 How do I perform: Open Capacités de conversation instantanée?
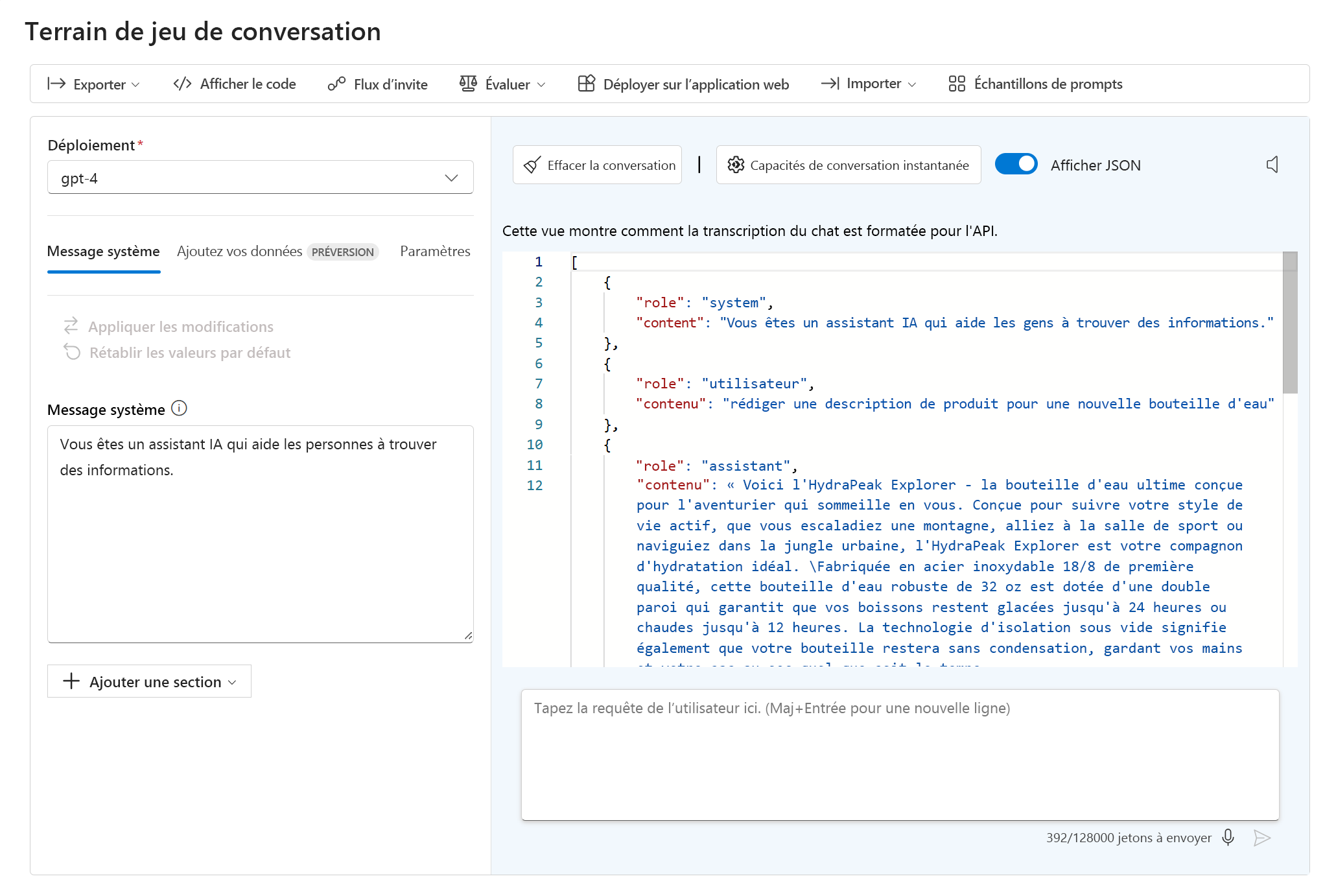849,165
